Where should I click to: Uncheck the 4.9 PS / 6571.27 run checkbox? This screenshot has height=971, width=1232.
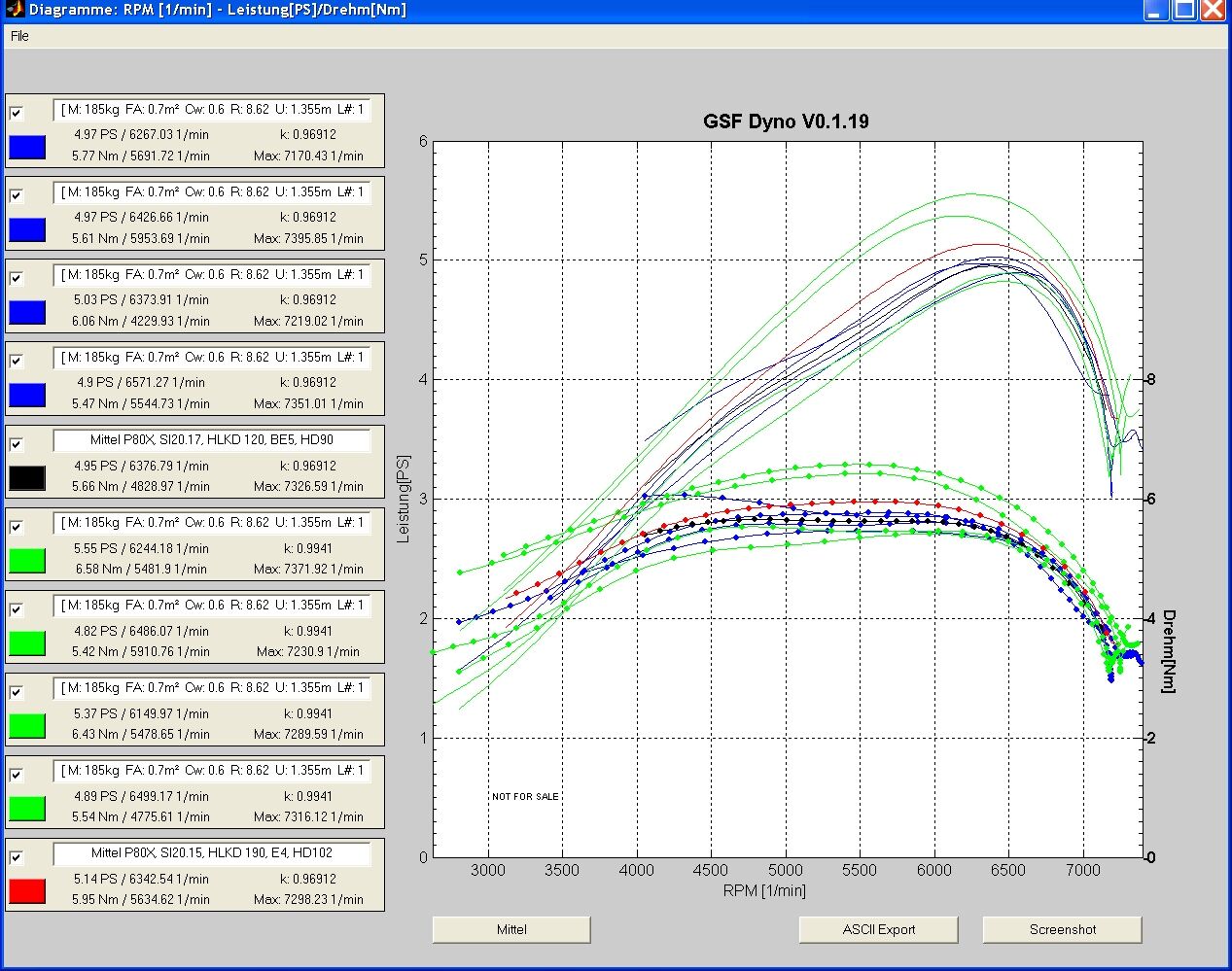(17, 361)
